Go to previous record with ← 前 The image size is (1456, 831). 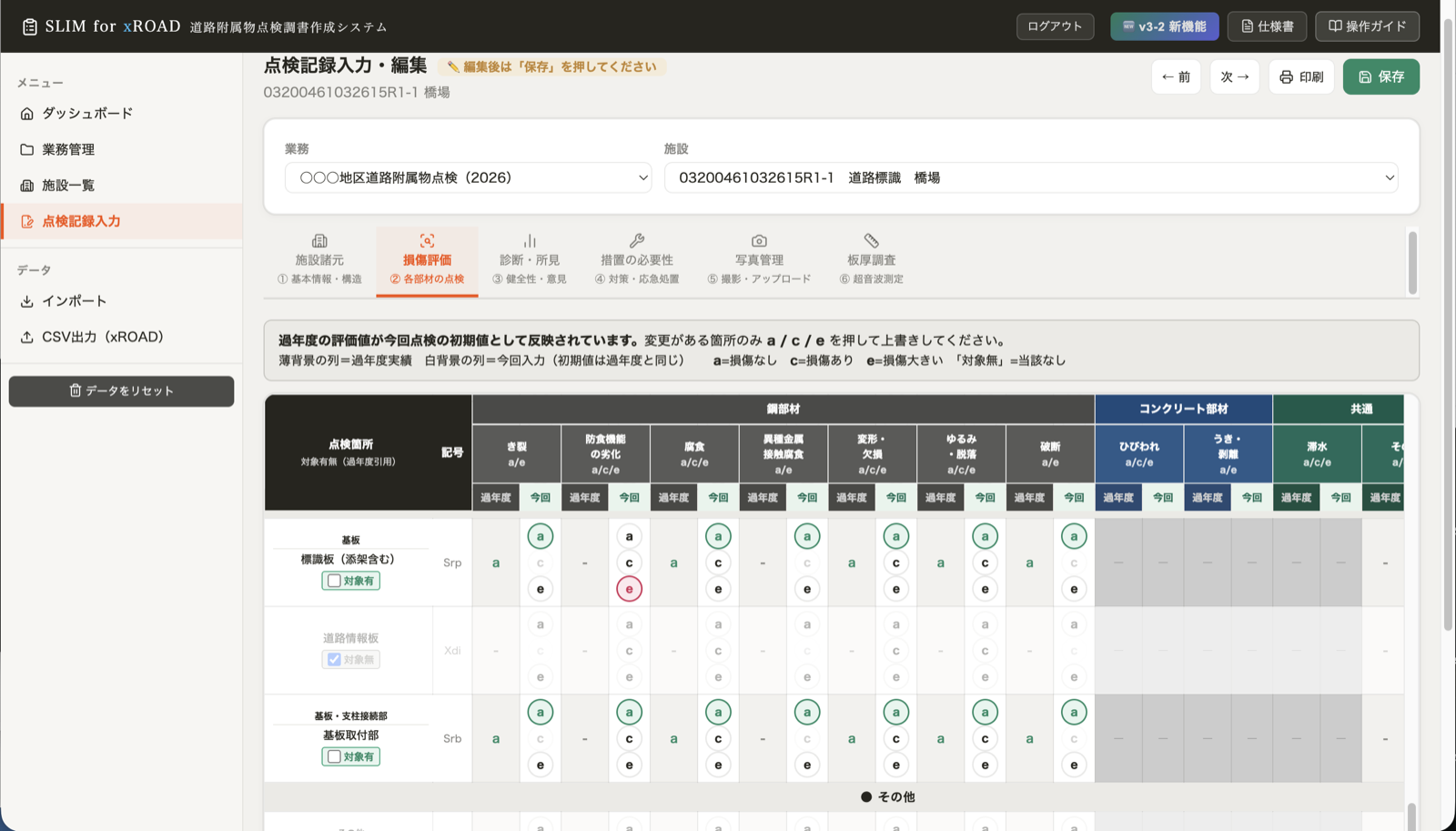click(1176, 77)
